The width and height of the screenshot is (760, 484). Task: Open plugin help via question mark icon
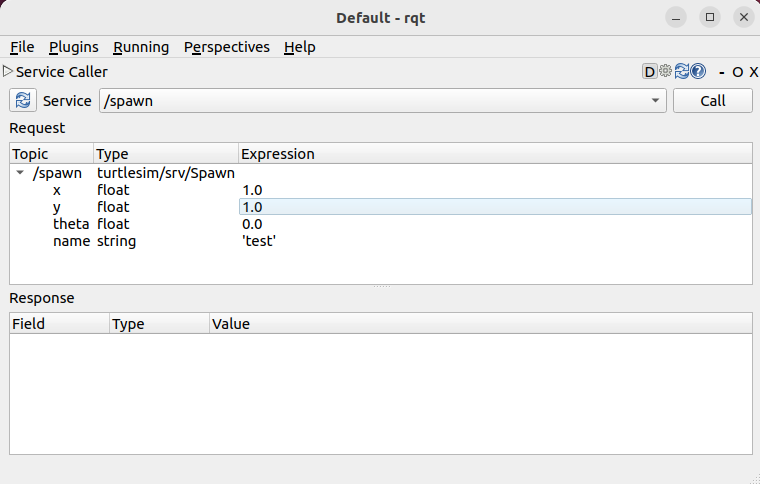tap(698, 71)
